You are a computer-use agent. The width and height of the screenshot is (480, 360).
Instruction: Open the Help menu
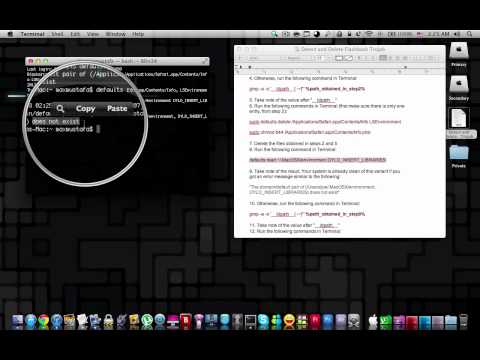[138, 34]
